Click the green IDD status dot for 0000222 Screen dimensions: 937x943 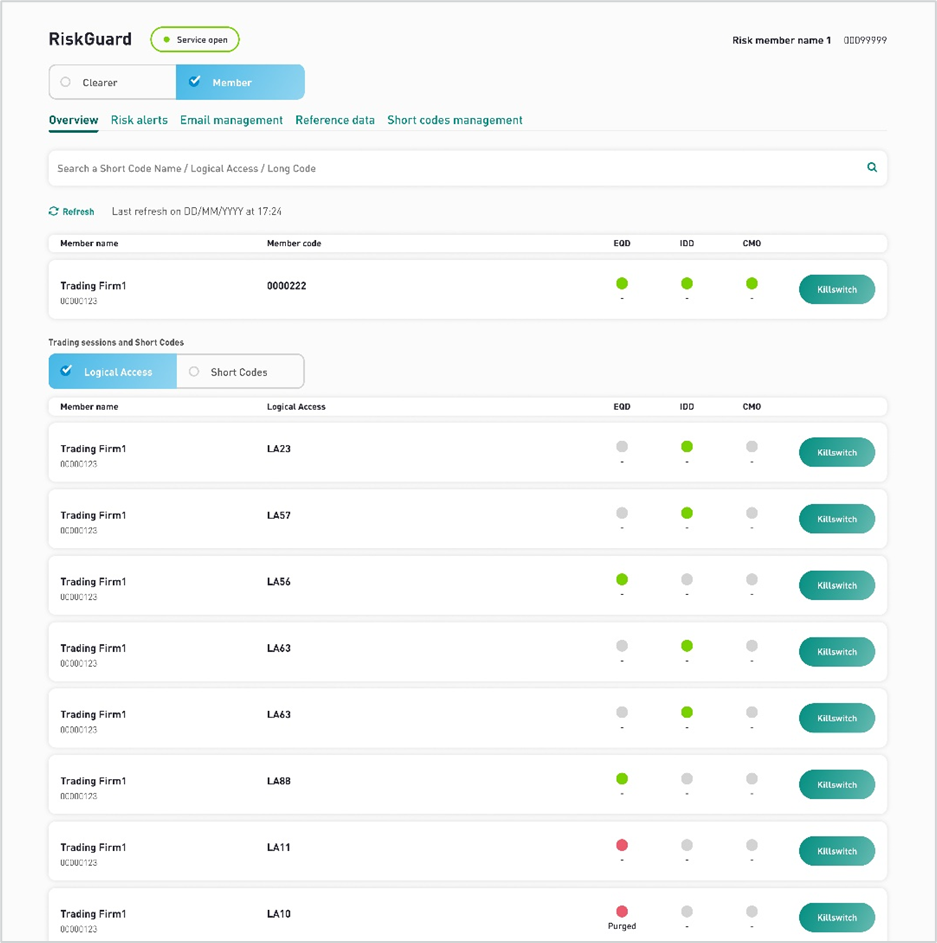point(687,283)
